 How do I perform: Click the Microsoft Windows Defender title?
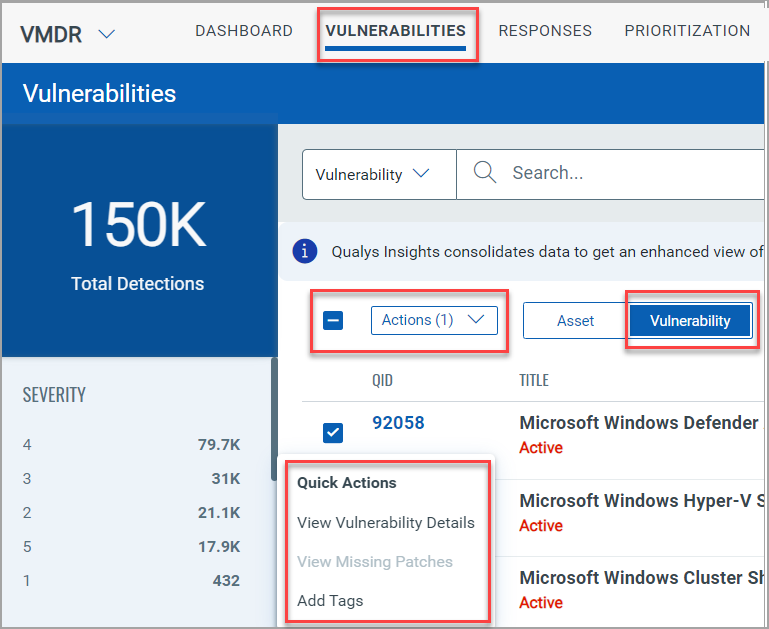click(641, 423)
